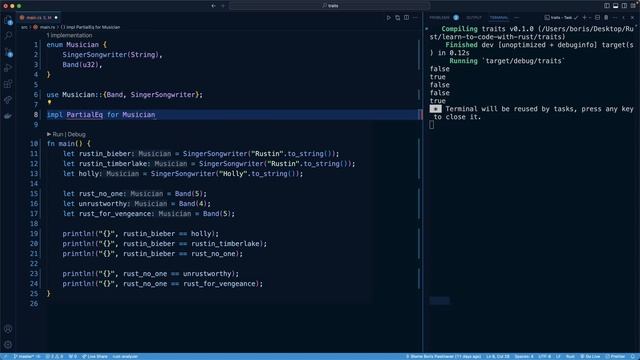640x360 pixels.
Task: Click the git blame entry in status bar
Action: 443,356
